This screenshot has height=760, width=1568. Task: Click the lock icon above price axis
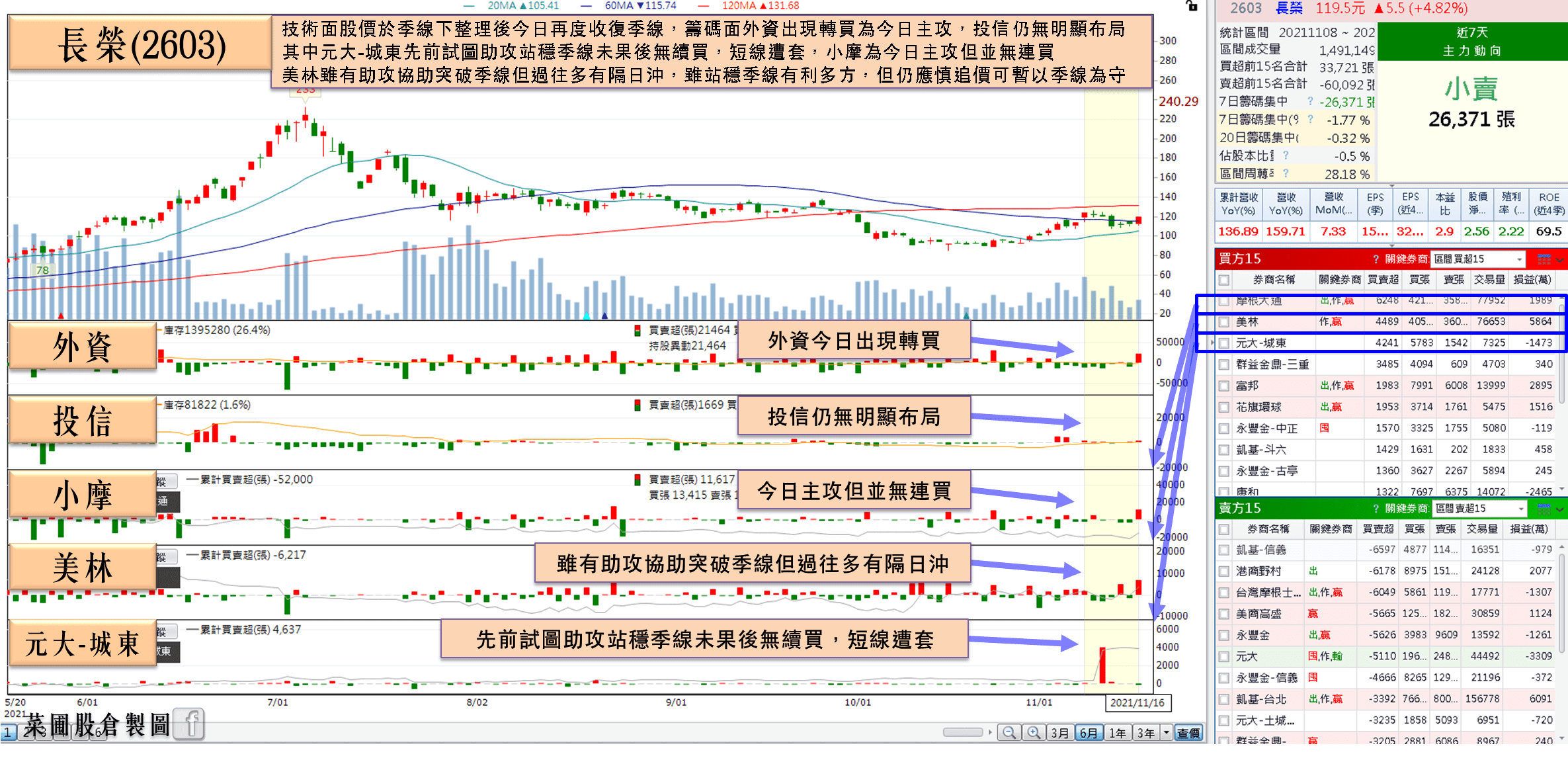pos(1192,6)
